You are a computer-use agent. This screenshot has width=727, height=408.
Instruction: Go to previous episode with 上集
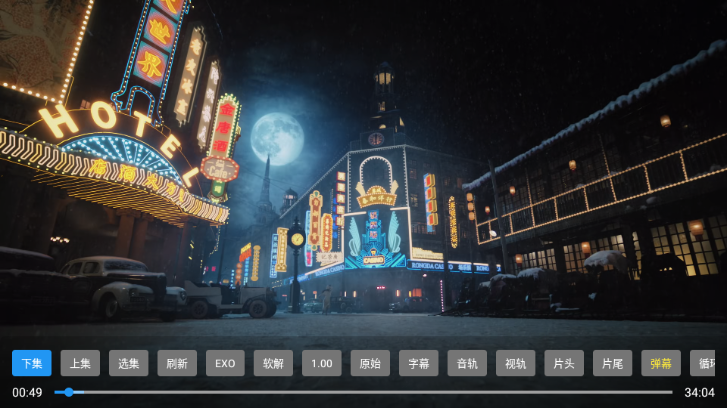(80, 363)
